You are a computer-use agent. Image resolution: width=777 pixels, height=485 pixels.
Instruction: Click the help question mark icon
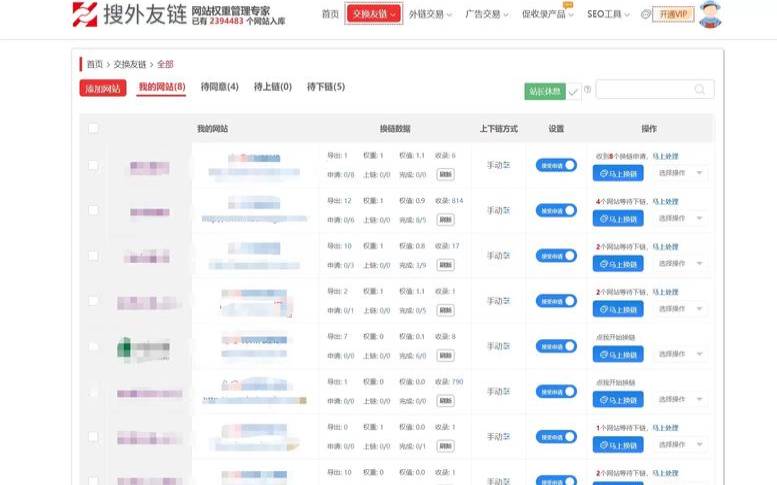[587, 90]
